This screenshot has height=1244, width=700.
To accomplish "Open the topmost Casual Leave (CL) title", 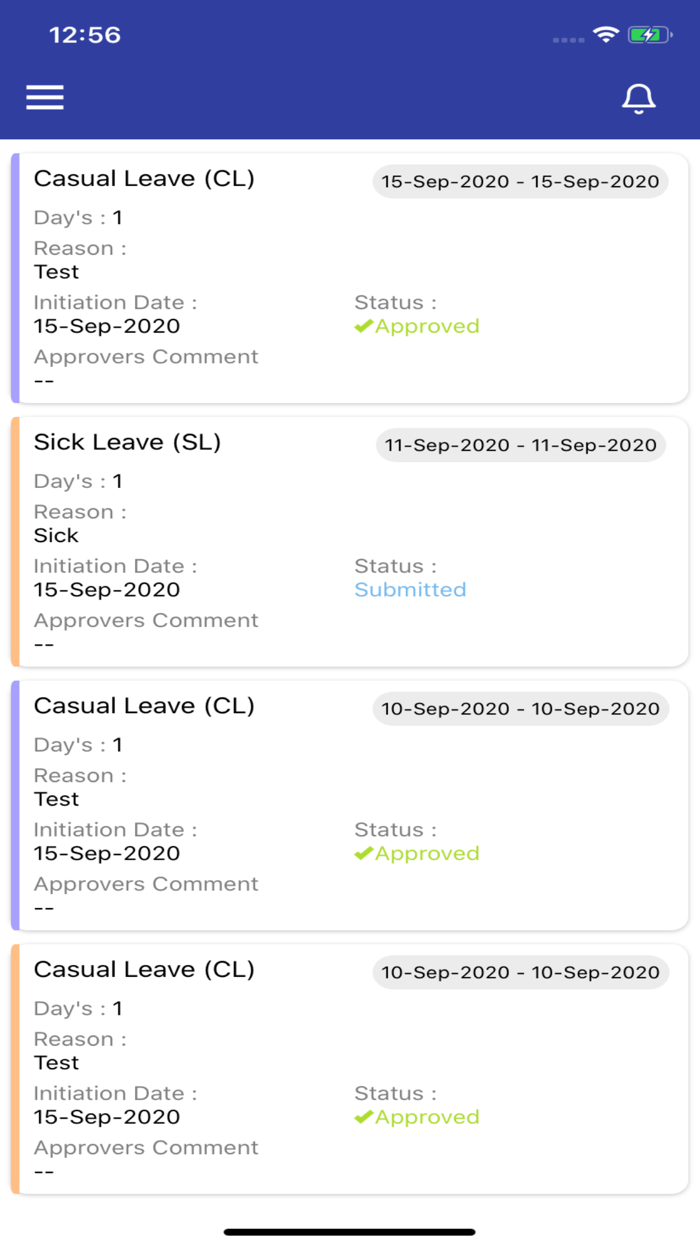I will click(x=144, y=179).
